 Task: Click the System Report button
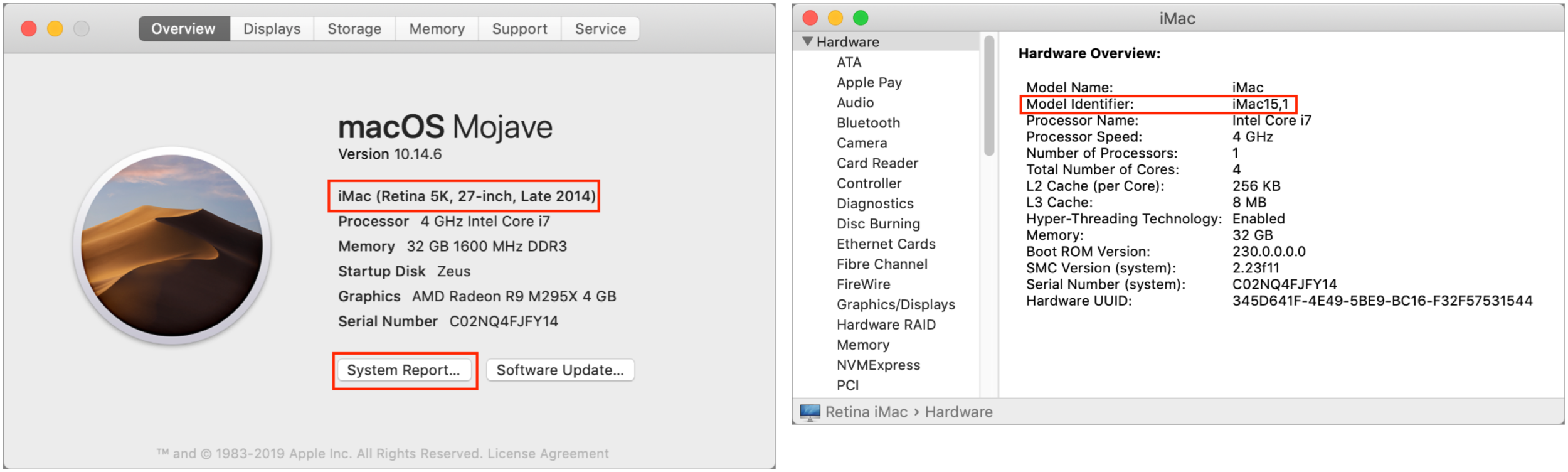click(x=404, y=370)
